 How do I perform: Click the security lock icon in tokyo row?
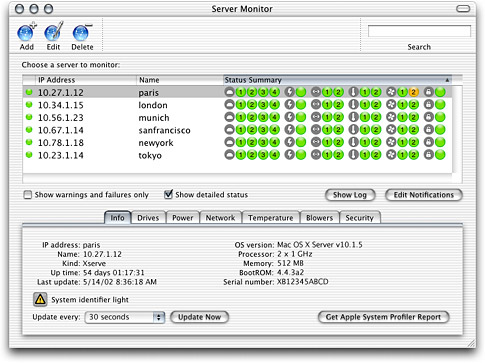point(429,155)
